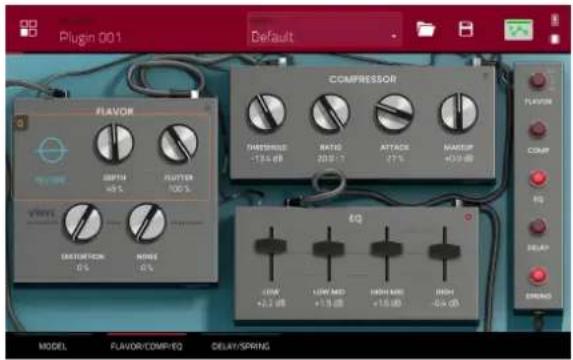Select the Flavor/Comp/EQ tab
The width and height of the screenshot is (573, 360).
tap(147, 346)
